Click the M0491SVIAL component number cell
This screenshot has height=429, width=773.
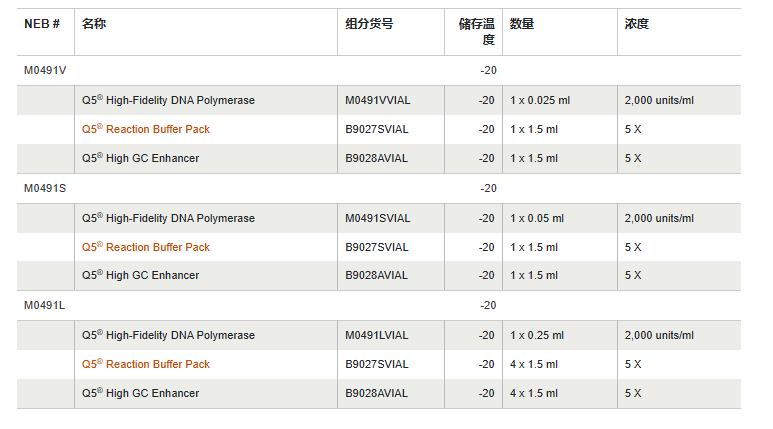(x=377, y=219)
